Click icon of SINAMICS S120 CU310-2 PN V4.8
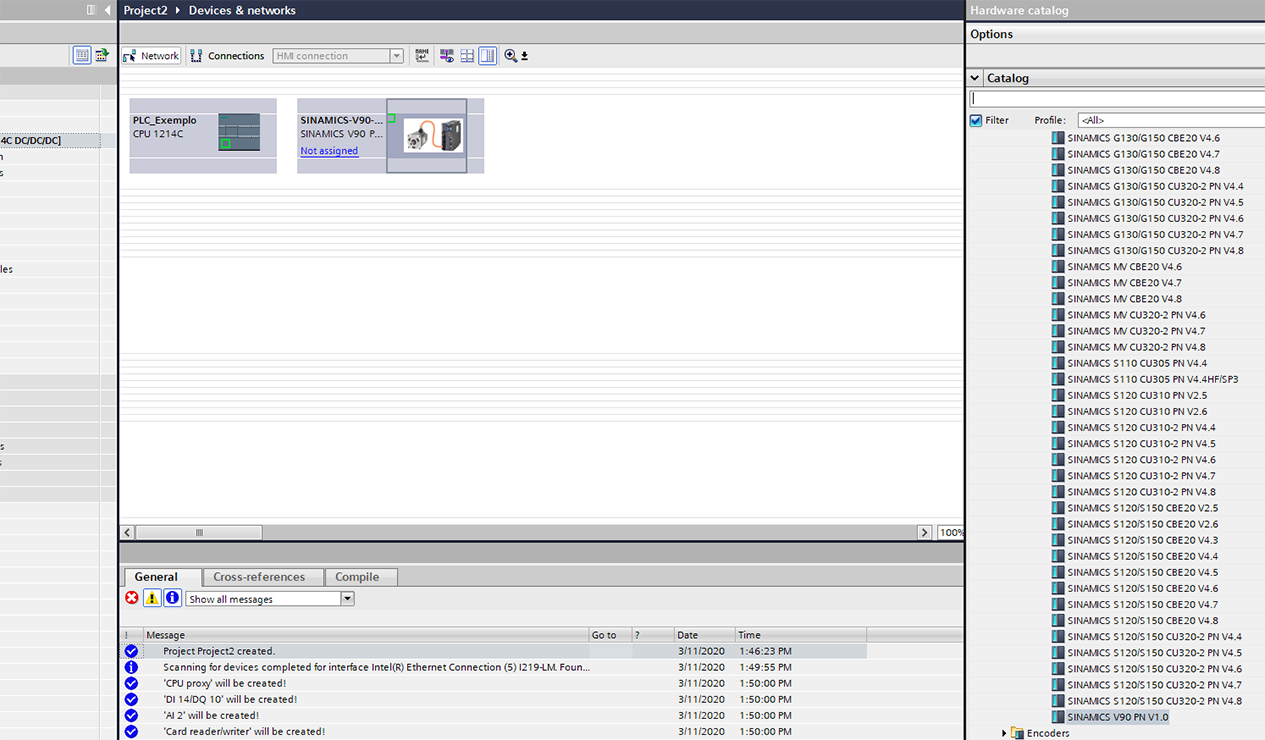1265x740 pixels. pos(1058,492)
